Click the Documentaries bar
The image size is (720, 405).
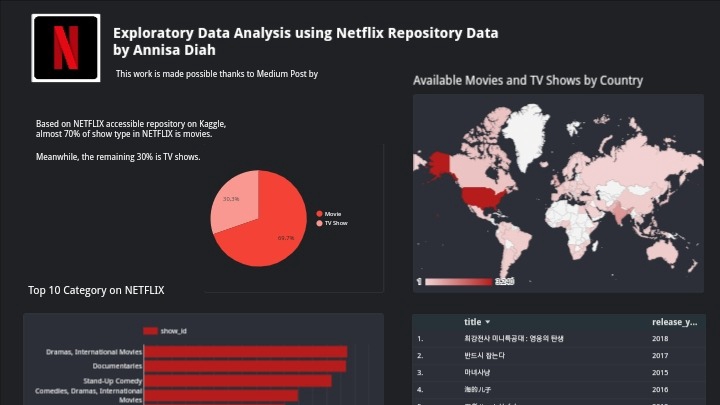pos(245,366)
